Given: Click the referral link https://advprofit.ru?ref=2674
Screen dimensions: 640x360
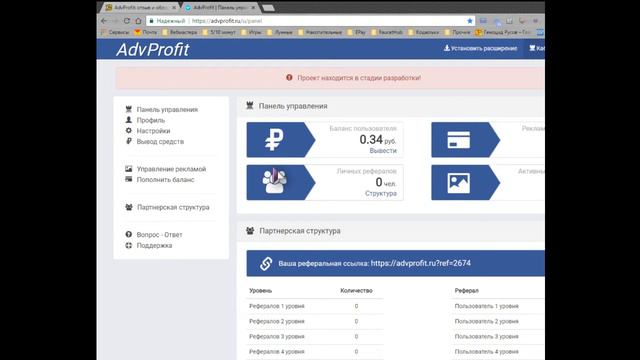Looking at the screenshot, I should pos(420,263).
